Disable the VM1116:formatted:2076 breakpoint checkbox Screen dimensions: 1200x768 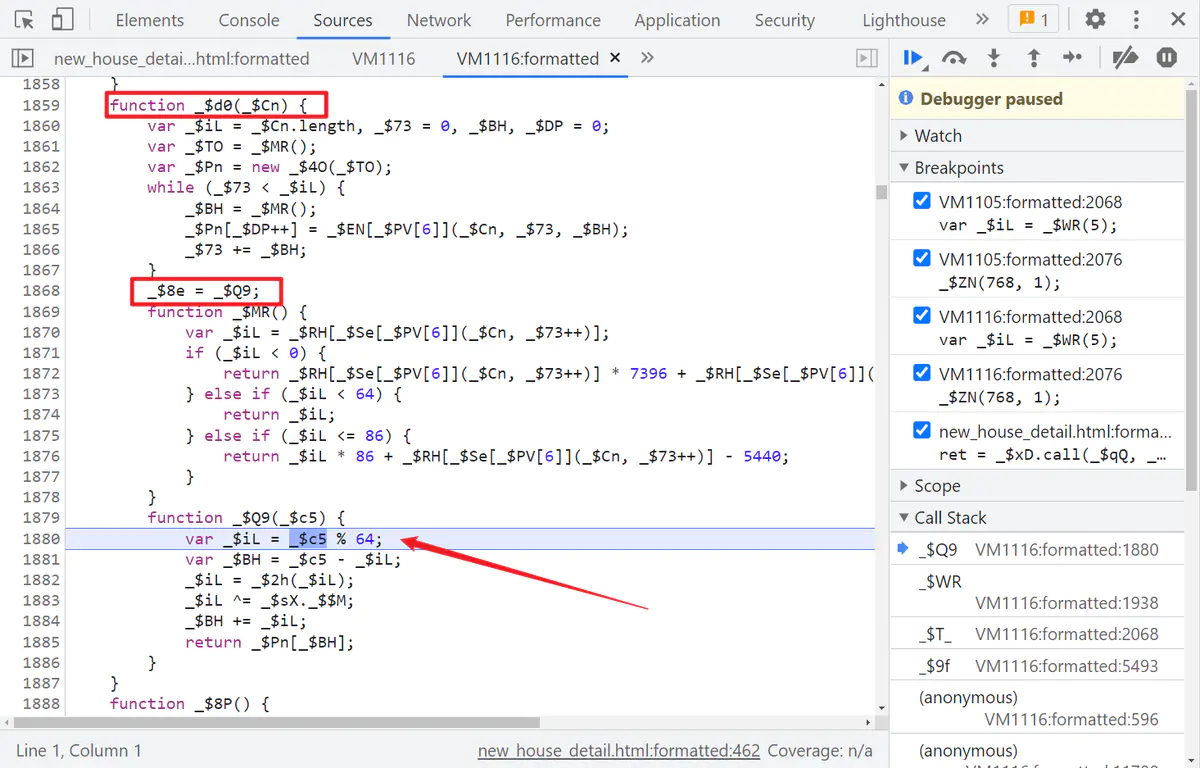pyautogui.click(x=922, y=374)
